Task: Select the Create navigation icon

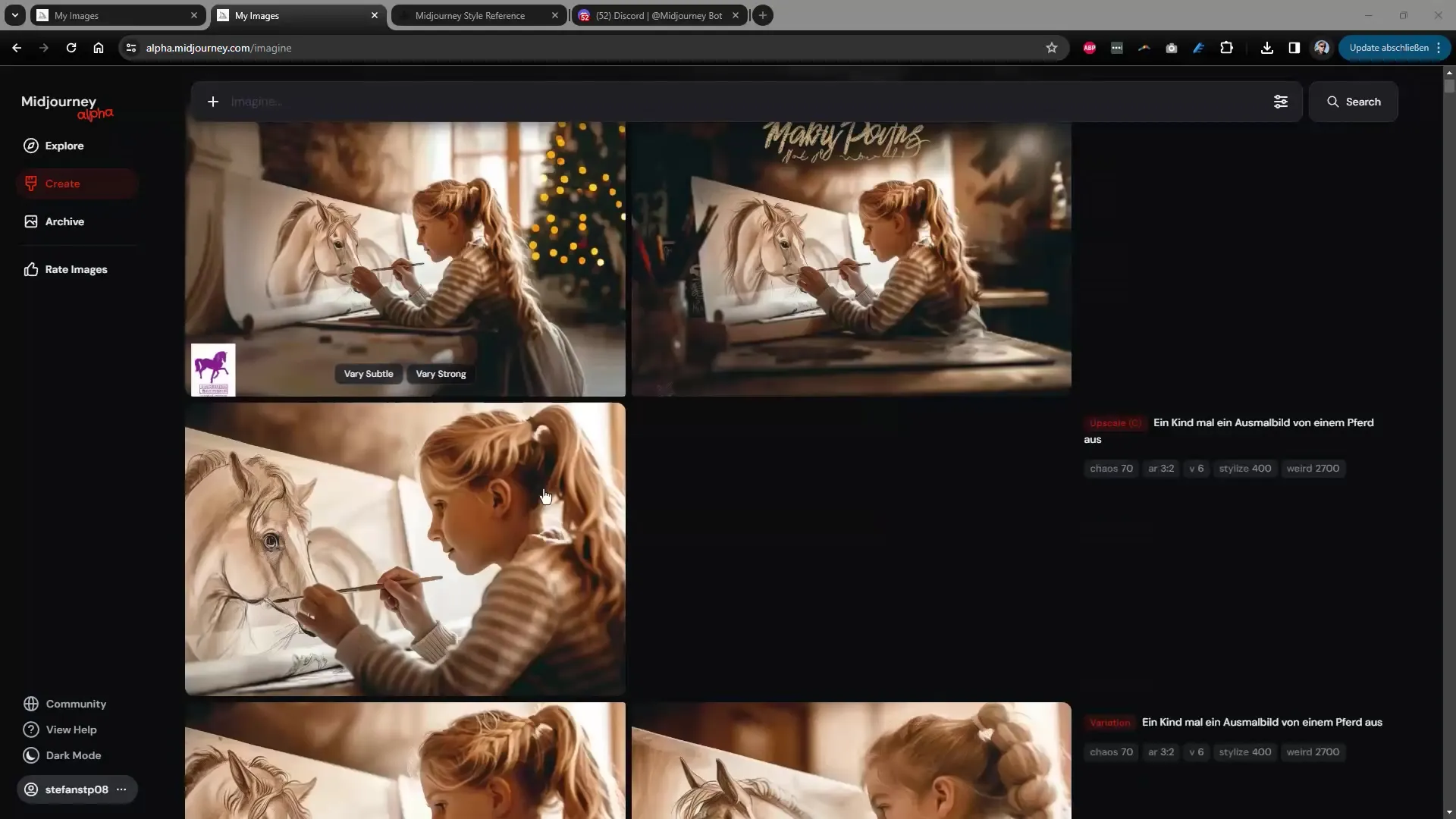Action: [32, 183]
